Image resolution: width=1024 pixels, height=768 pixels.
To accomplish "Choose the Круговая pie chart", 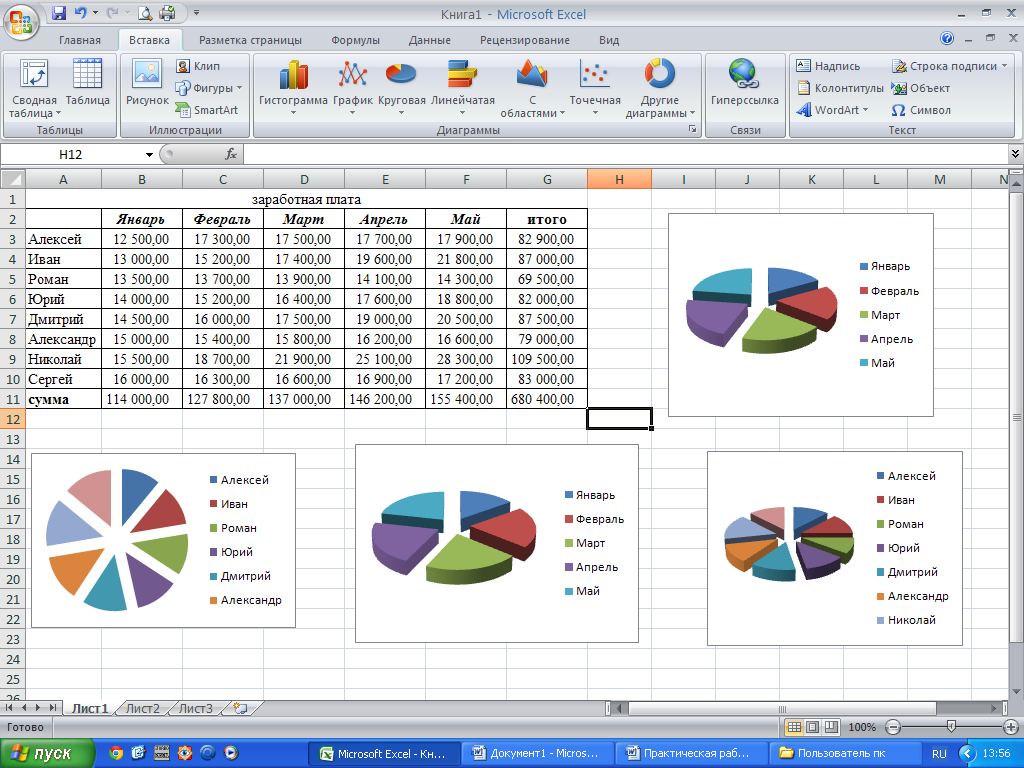I will 402,88.
